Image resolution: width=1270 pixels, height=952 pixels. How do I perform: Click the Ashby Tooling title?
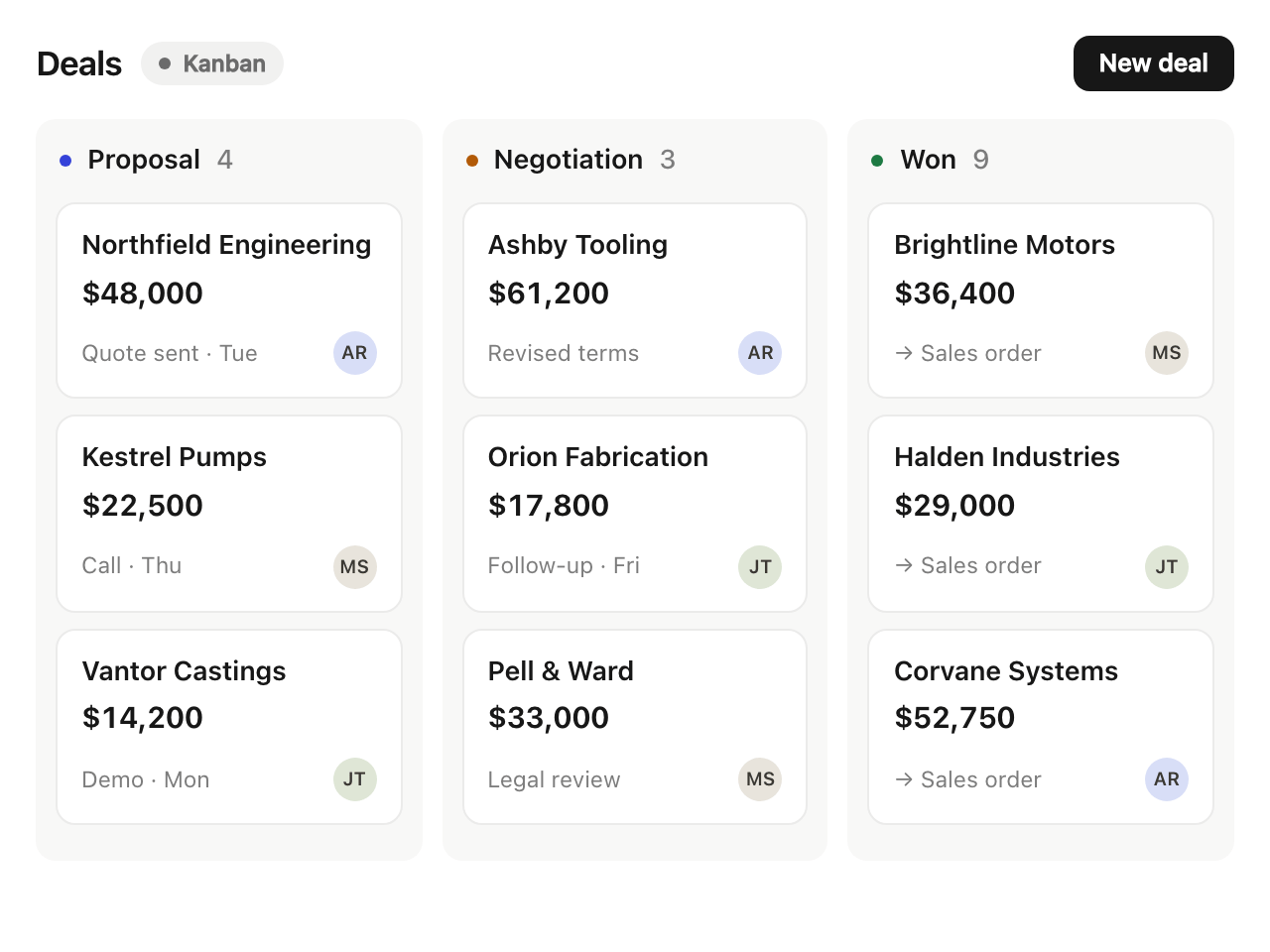click(x=577, y=245)
